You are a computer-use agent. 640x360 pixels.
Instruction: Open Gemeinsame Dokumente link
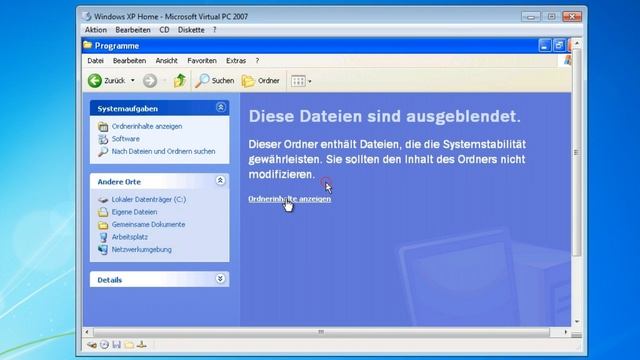(x=148, y=224)
